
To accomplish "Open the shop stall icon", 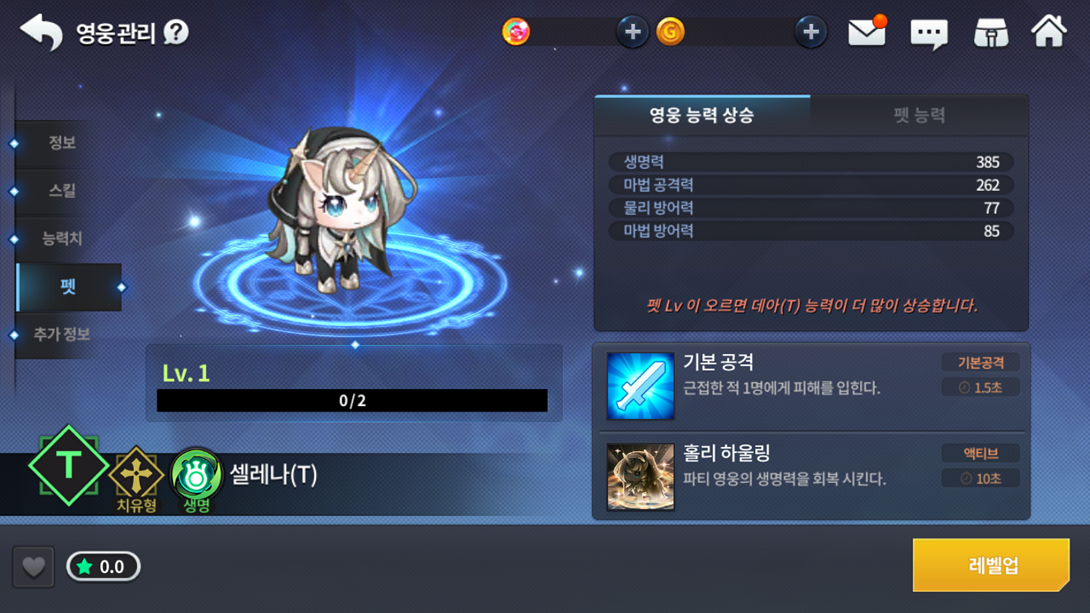I will pyautogui.click(x=991, y=33).
